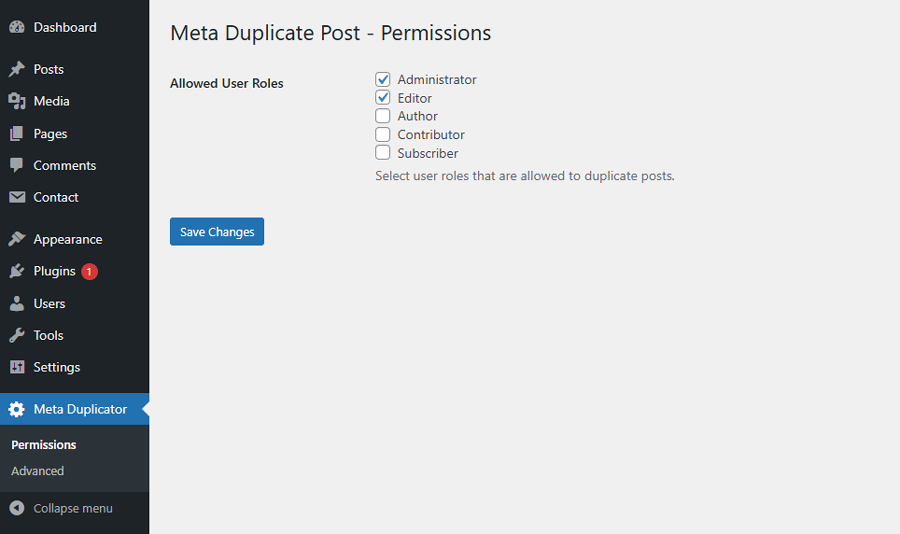The image size is (900, 534).
Task: Enable the Author role checkbox
Action: pos(383,116)
